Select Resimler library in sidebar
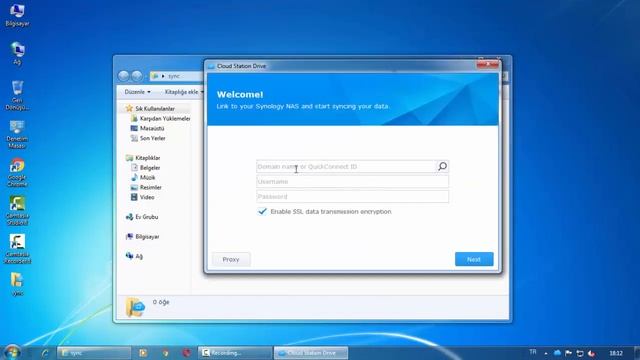This screenshot has width=640, height=360. click(x=146, y=187)
